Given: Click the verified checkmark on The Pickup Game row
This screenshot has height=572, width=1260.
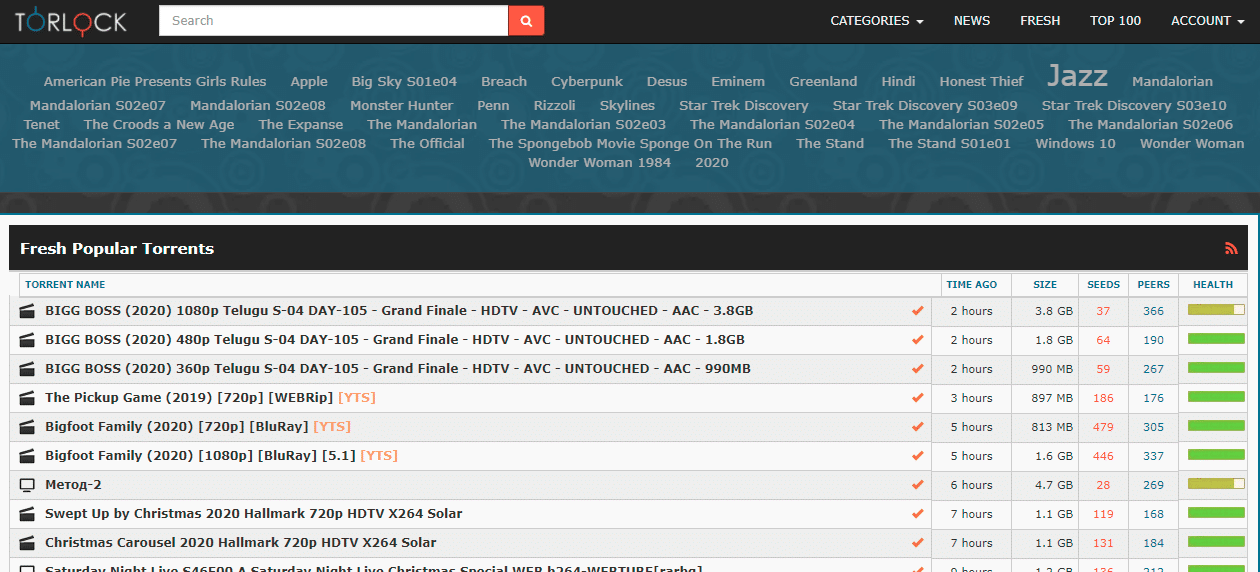Looking at the screenshot, I should pyautogui.click(x=918, y=398).
